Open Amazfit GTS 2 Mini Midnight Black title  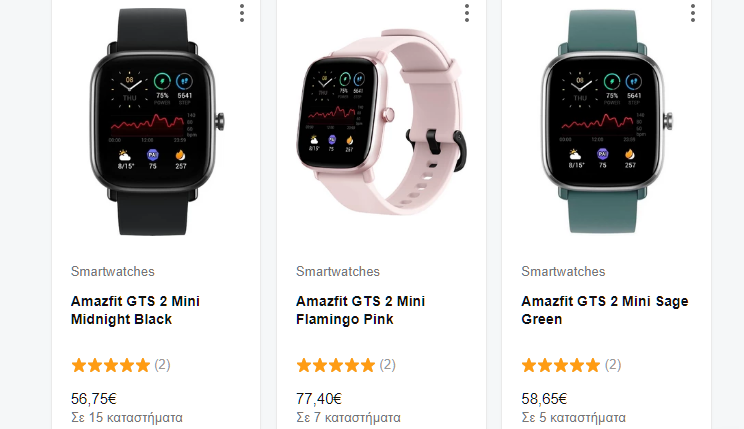[x=135, y=310]
